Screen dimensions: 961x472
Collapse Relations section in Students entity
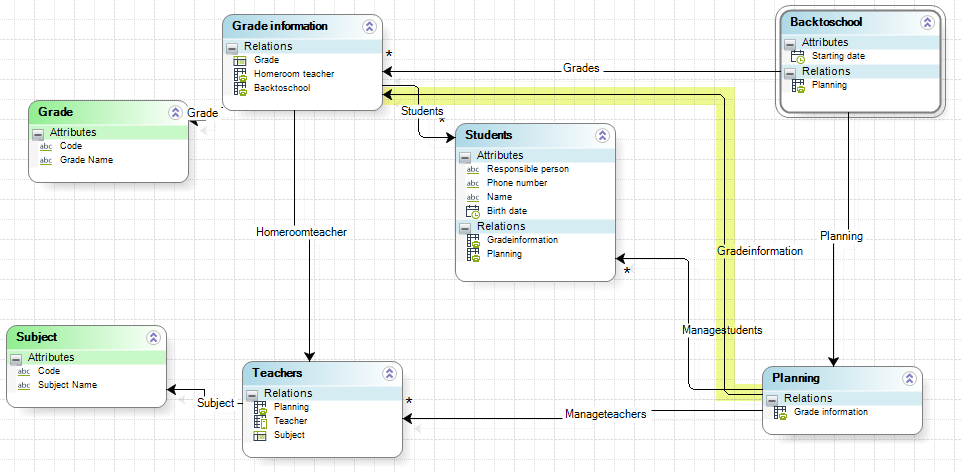(x=465, y=227)
